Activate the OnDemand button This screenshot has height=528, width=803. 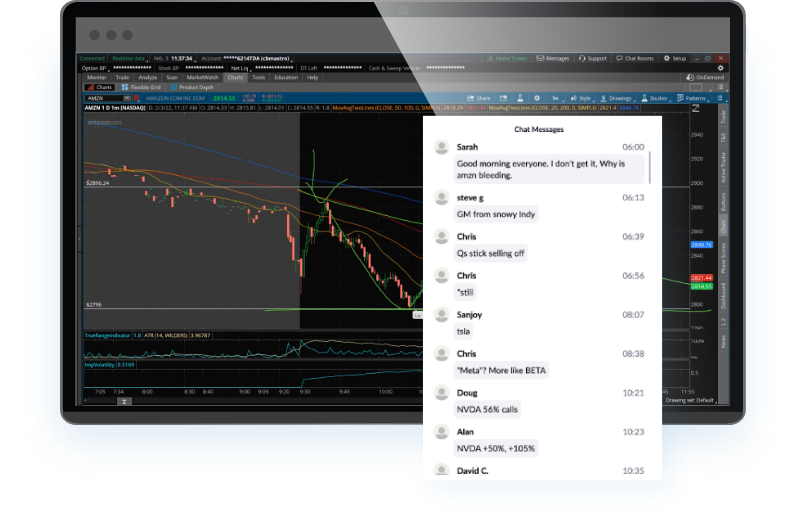(x=705, y=77)
